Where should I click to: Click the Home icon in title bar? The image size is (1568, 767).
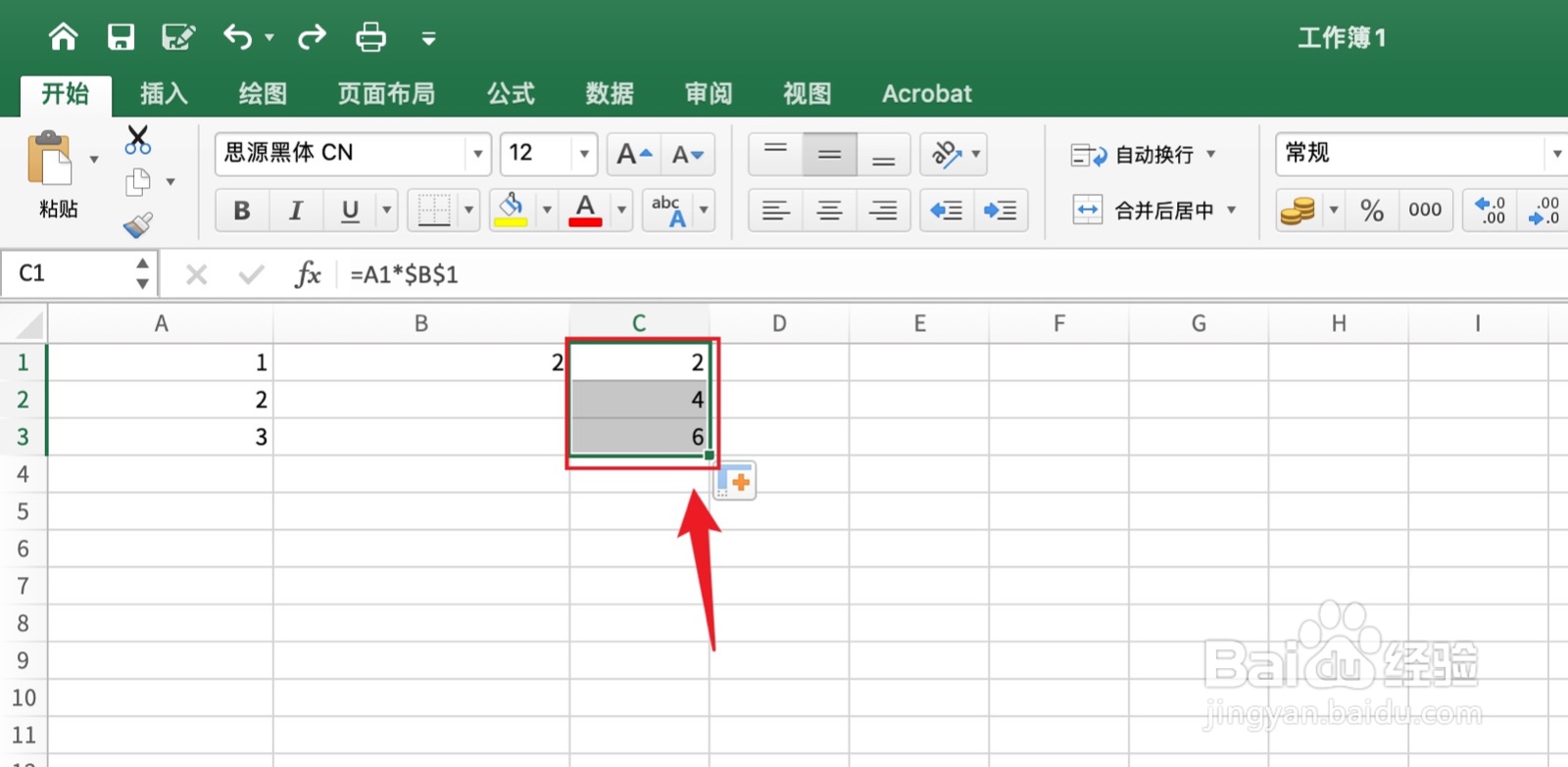click(63, 37)
